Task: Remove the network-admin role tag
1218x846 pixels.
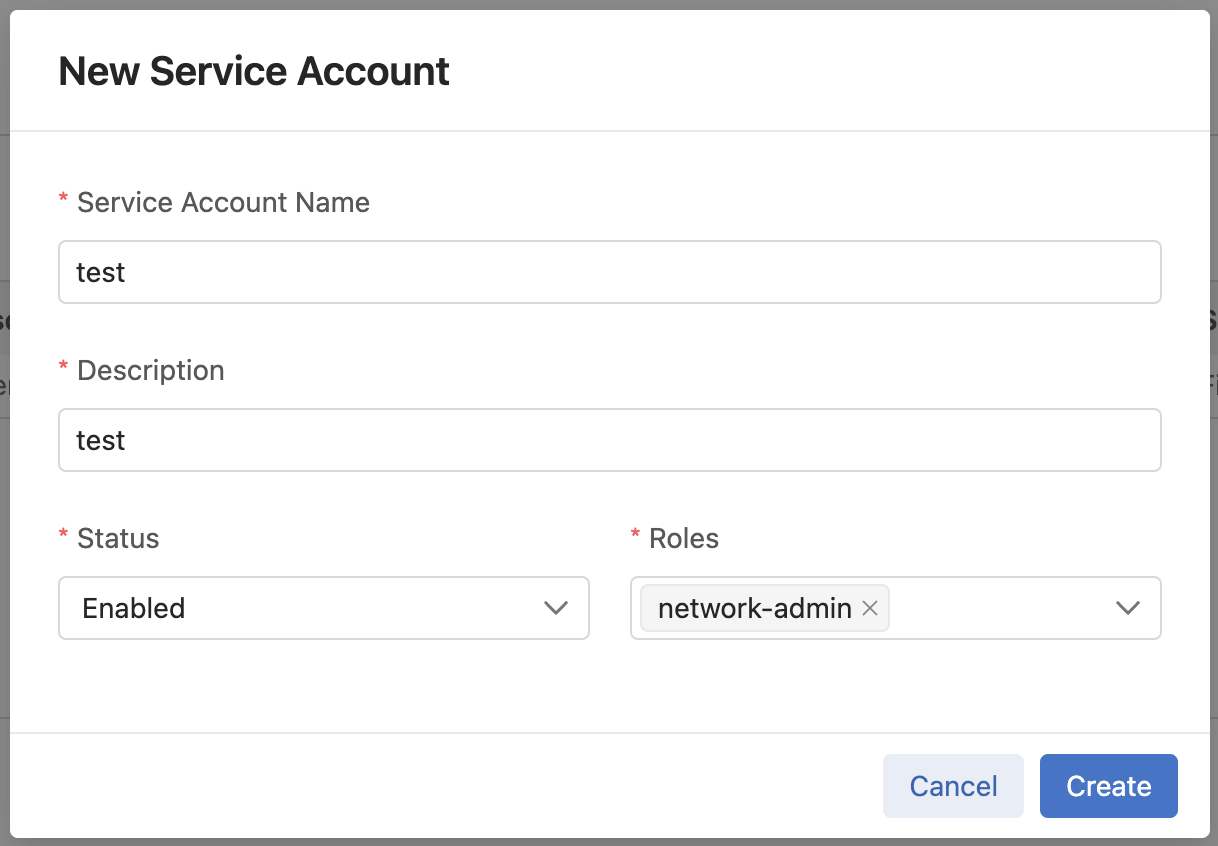Action: (x=870, y=608)
